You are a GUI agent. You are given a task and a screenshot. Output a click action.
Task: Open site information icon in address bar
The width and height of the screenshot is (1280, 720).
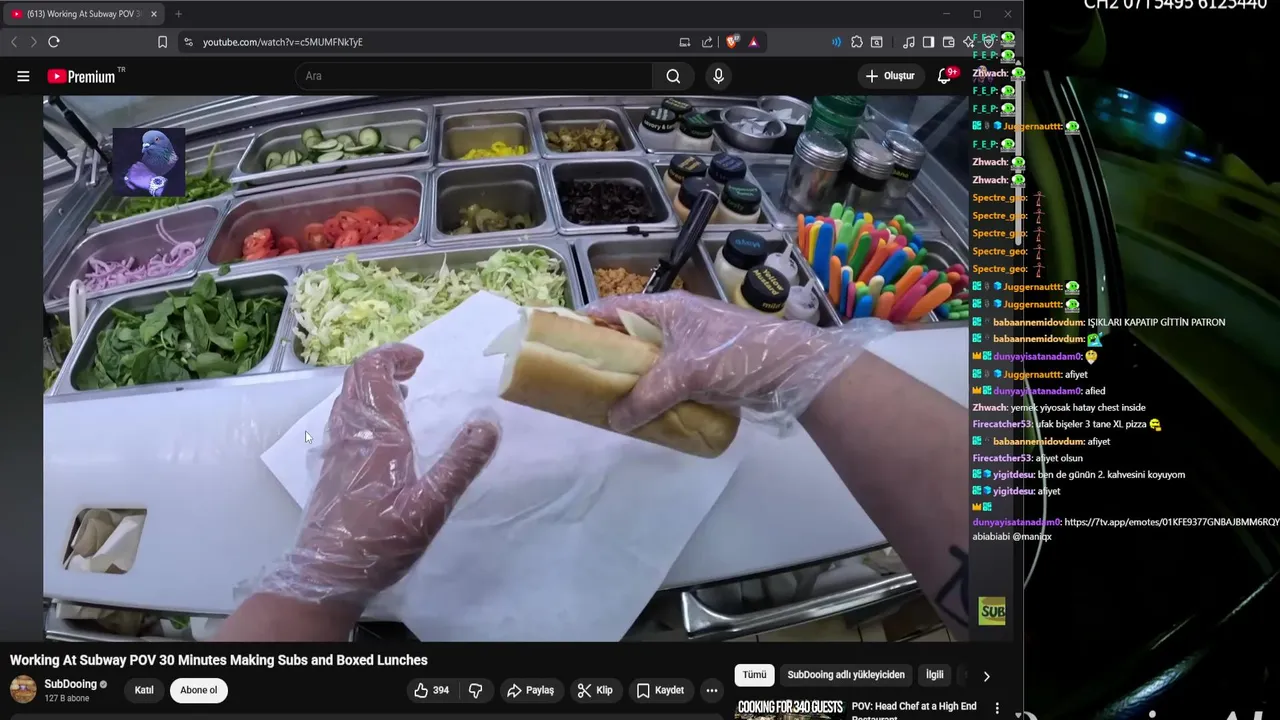[188, 42]
